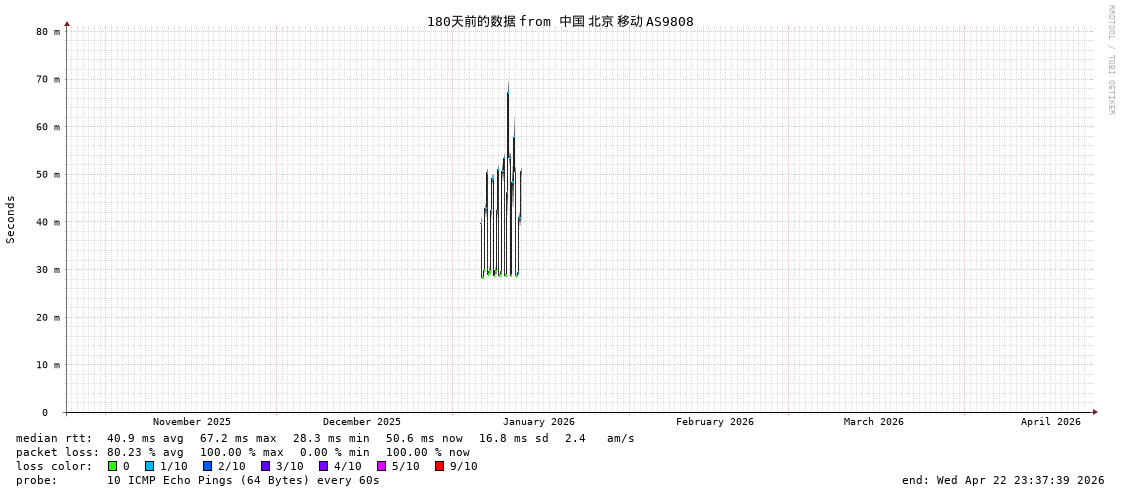
Task: Select the 4/10 loss color swatch
Action: [323, 466]
